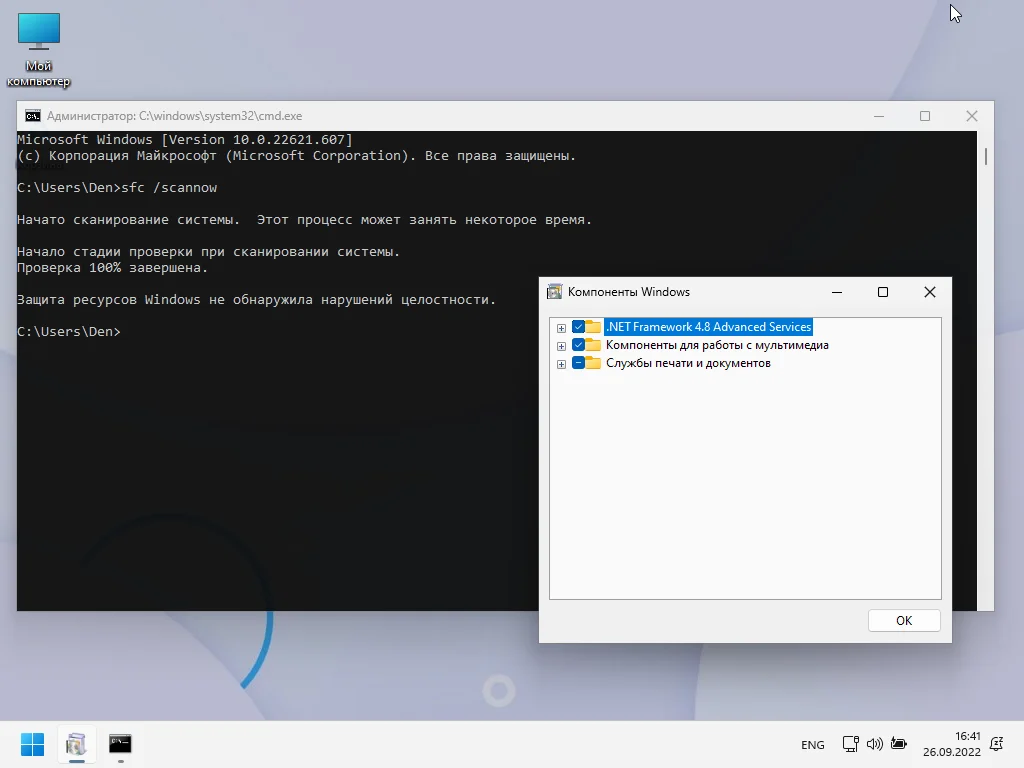Click the 'Проверка 100% завершена.' line in cmd

[112, 268]
